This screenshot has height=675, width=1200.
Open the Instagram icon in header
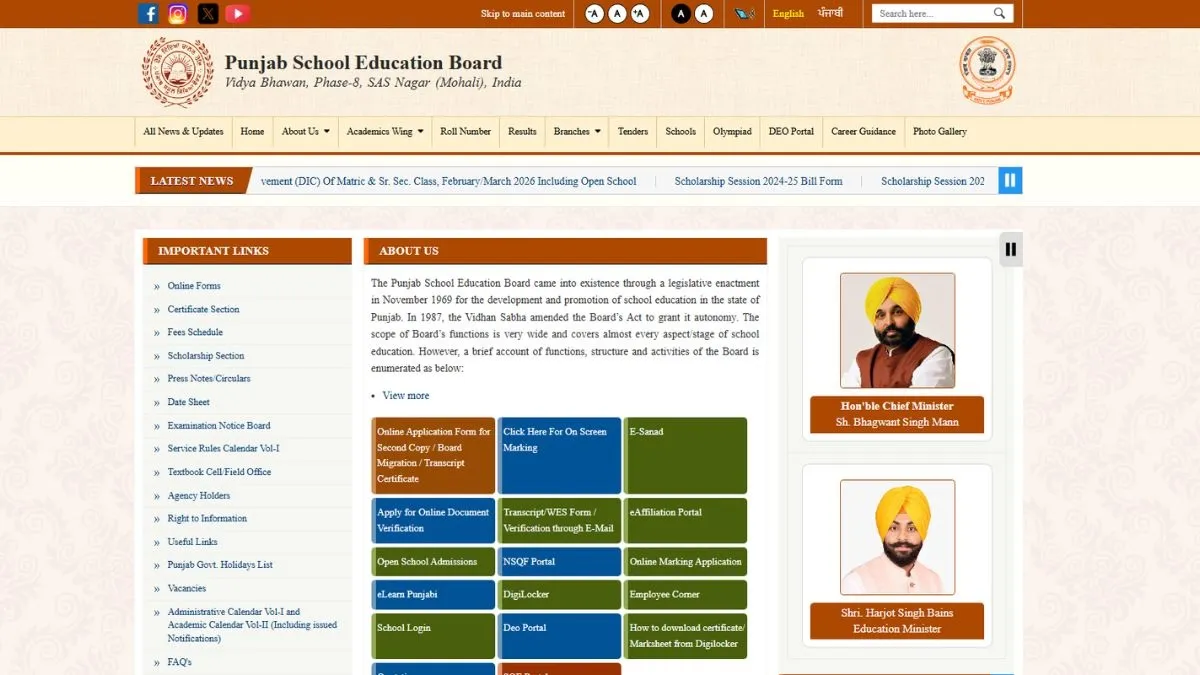coord(178,13)
